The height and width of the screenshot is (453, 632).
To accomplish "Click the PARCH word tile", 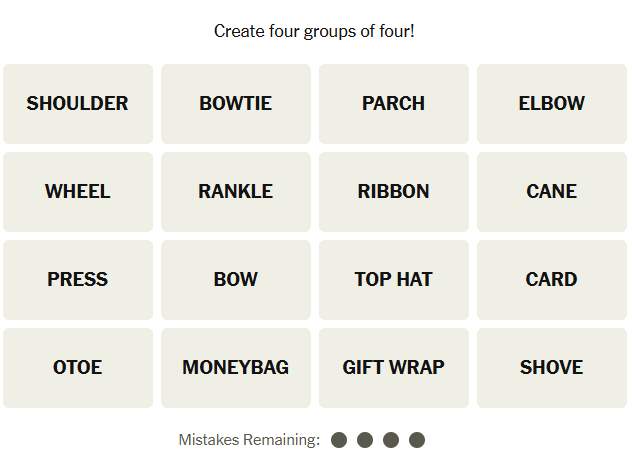I will (x=394, y=104).
